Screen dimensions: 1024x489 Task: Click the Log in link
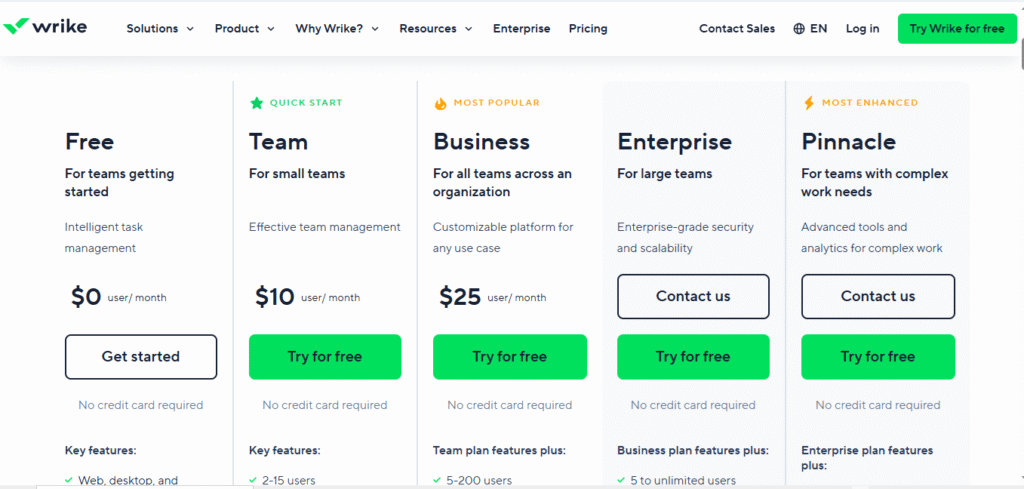(x=862, y=29)
